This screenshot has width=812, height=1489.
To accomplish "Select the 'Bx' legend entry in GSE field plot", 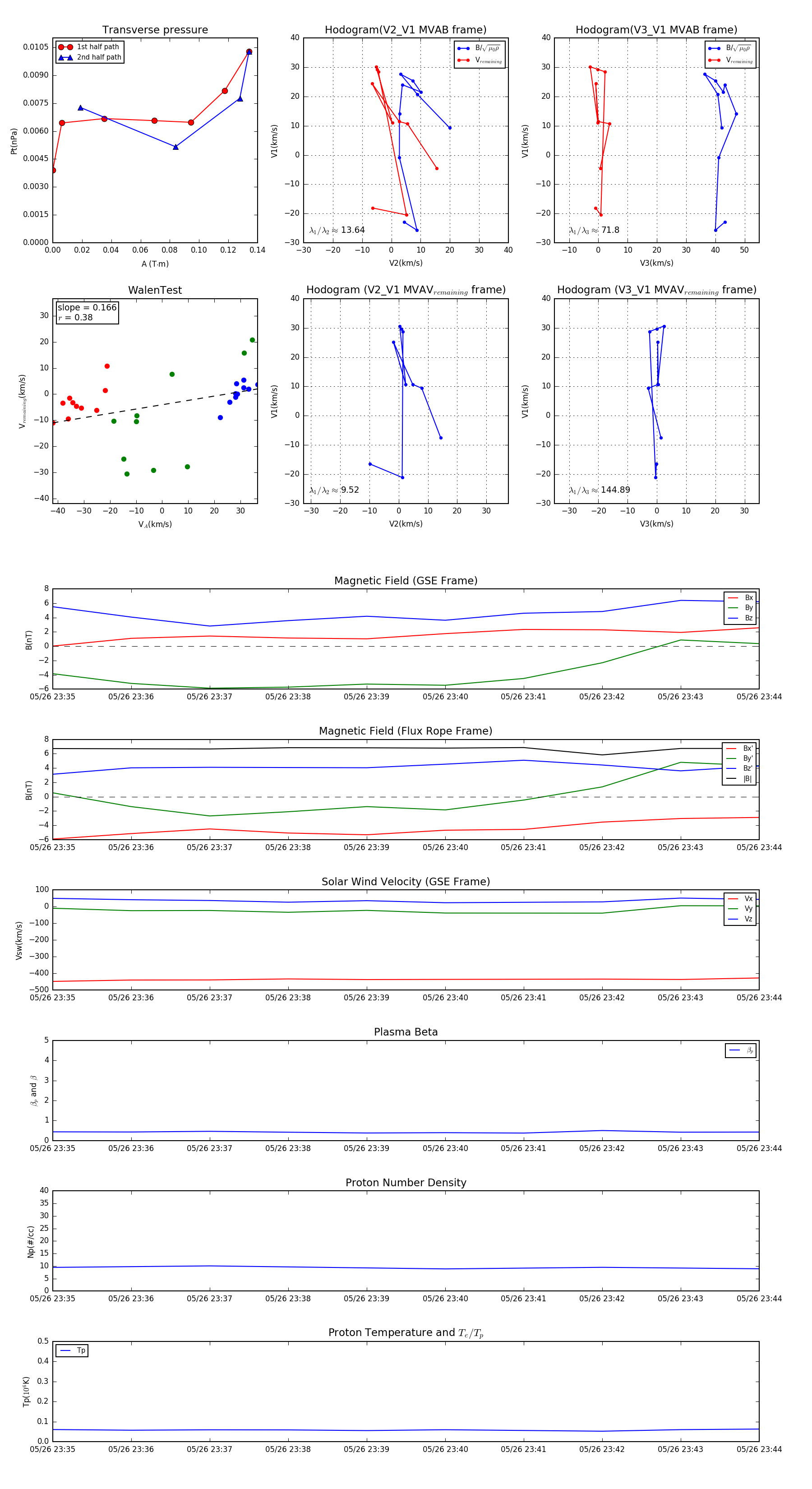I will click(740, 598).
